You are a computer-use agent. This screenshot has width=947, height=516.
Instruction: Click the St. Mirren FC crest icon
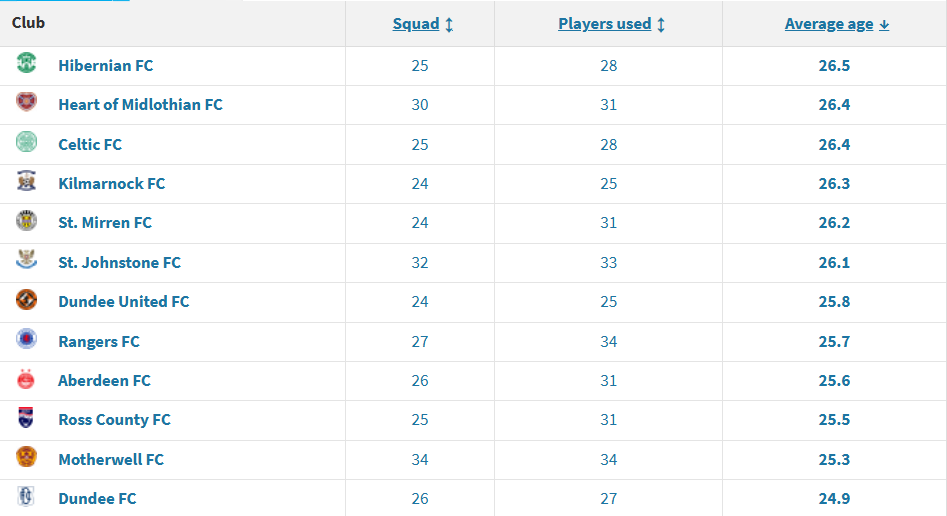coord(26,221)
